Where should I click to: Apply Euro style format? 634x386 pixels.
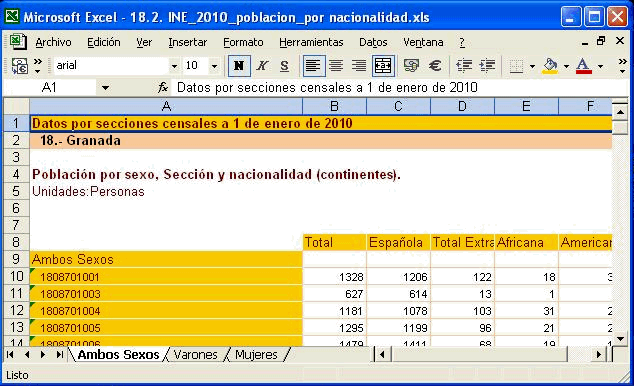click(435, 66)
